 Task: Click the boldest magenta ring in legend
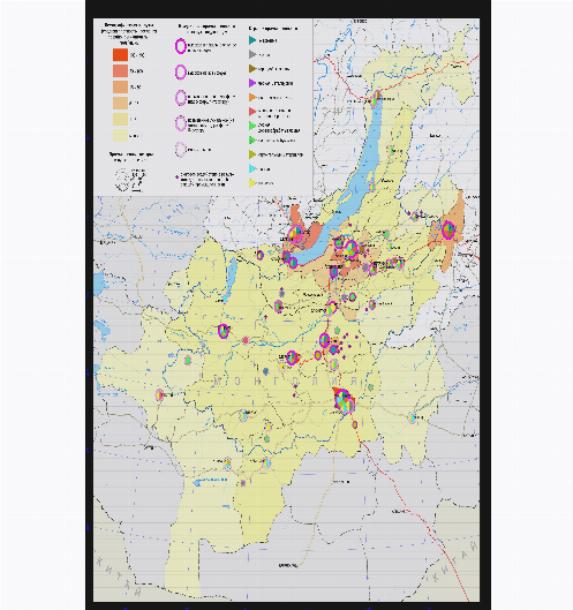click(x=180, y=46)
